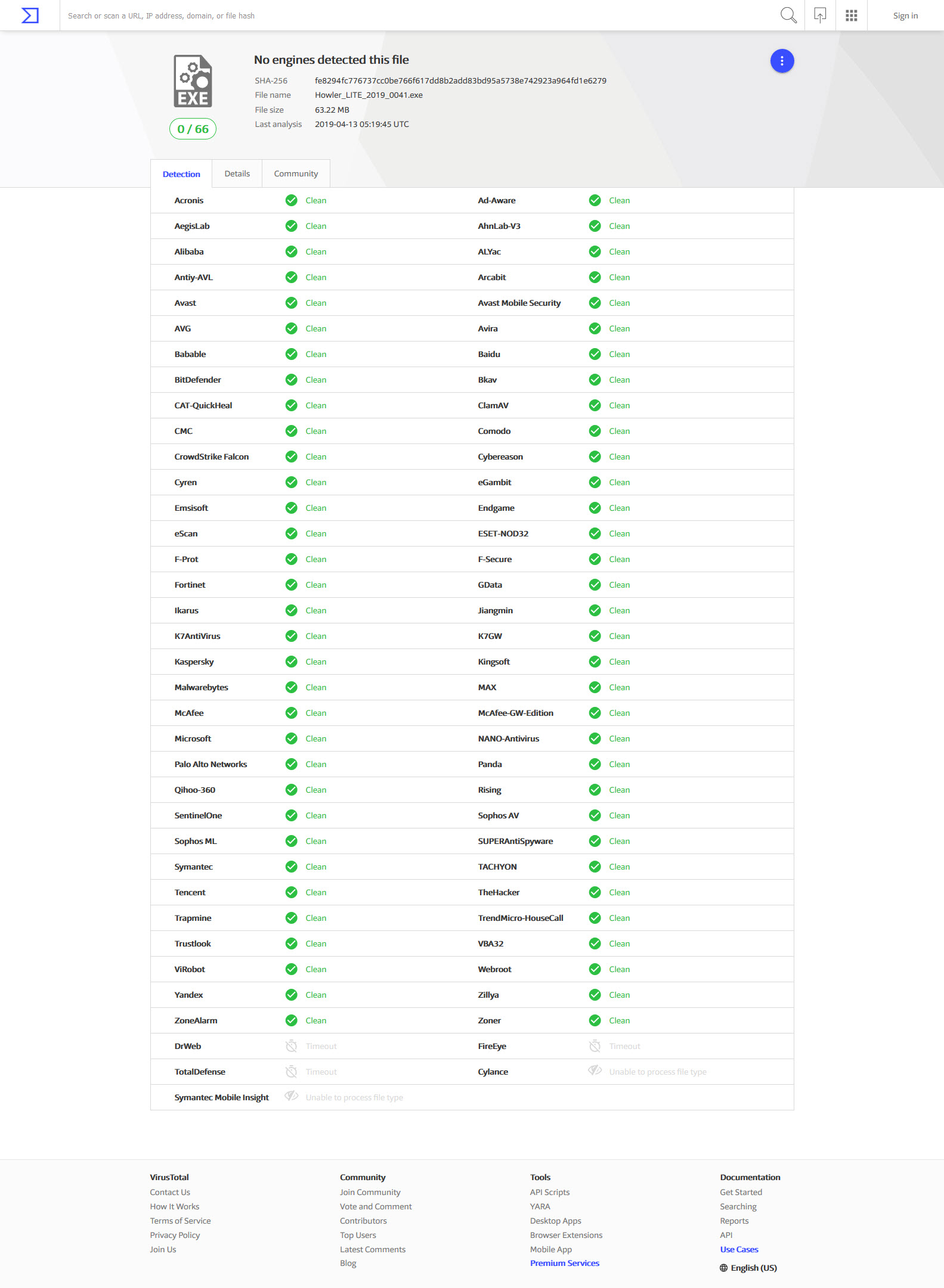
Task: Open the Community tab
Action: click(x=296, y=173)
